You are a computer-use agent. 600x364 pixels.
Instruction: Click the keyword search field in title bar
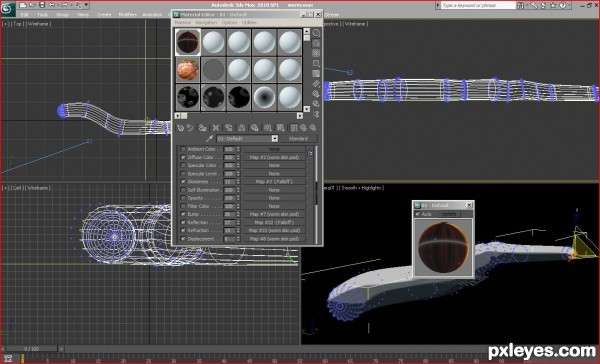pos(478,5)
